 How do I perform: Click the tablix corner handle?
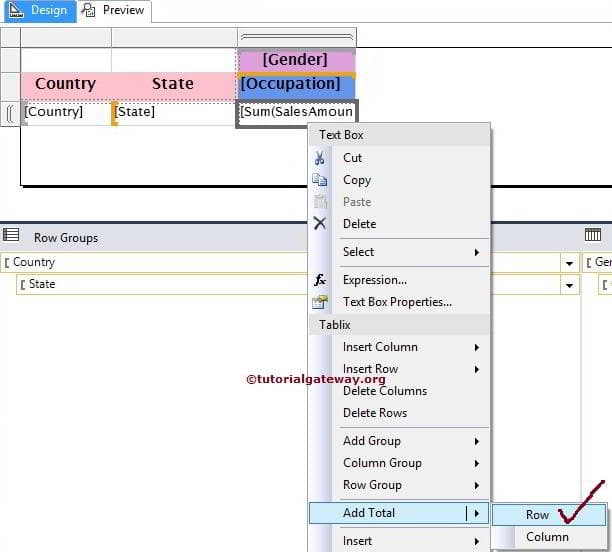pyautogui.click(x=10, y=37)
